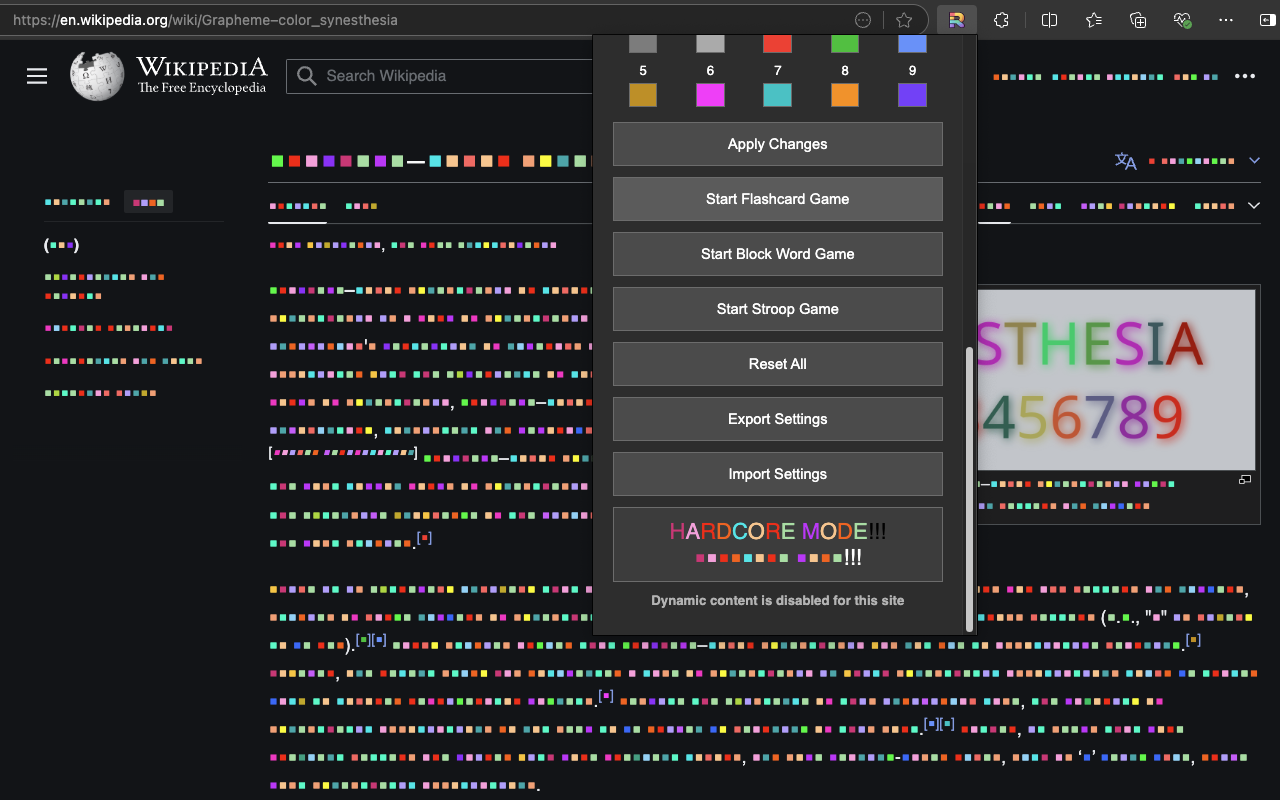Open the browser Extensions puzzle icon
The height and width of the screenshot is (800, 1280).
click(1001, 20)
